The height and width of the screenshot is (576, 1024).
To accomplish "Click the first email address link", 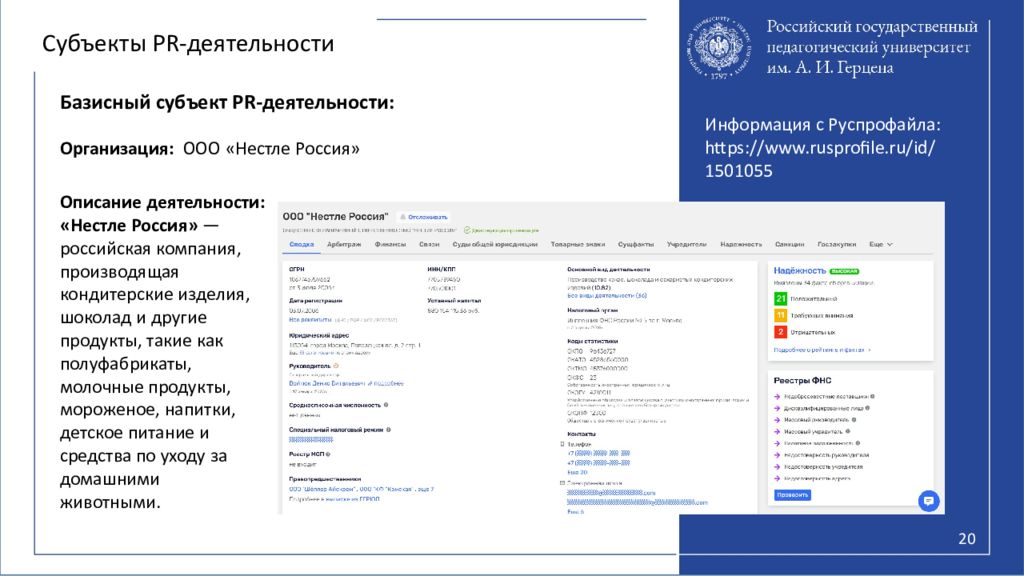I will pyautogui.click(x=611, y=493).
